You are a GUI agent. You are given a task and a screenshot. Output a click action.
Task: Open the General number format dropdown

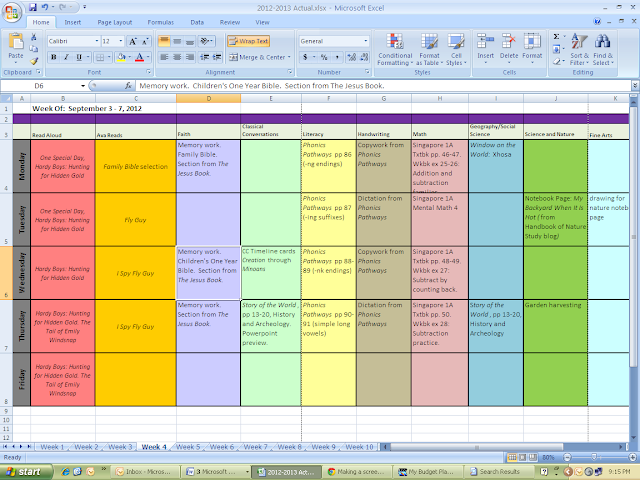365,41
